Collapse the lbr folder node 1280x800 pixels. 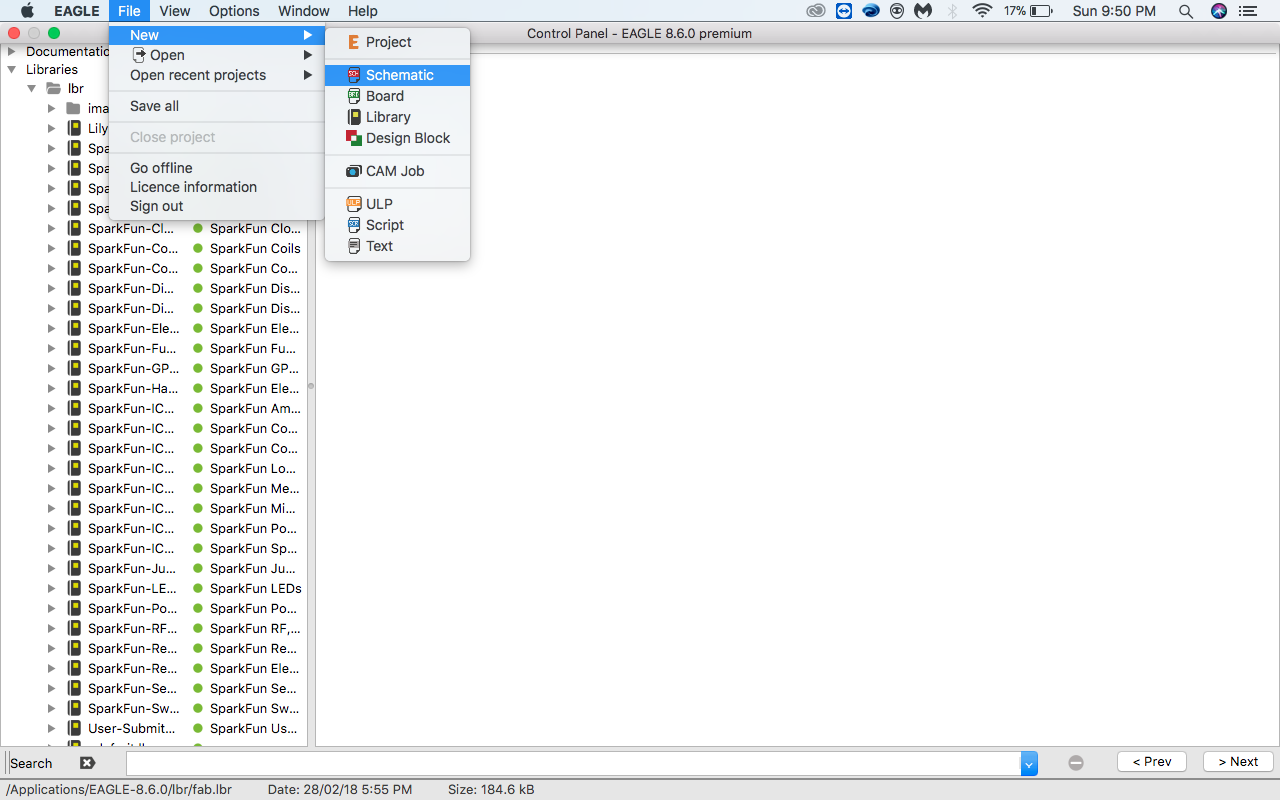32,88
